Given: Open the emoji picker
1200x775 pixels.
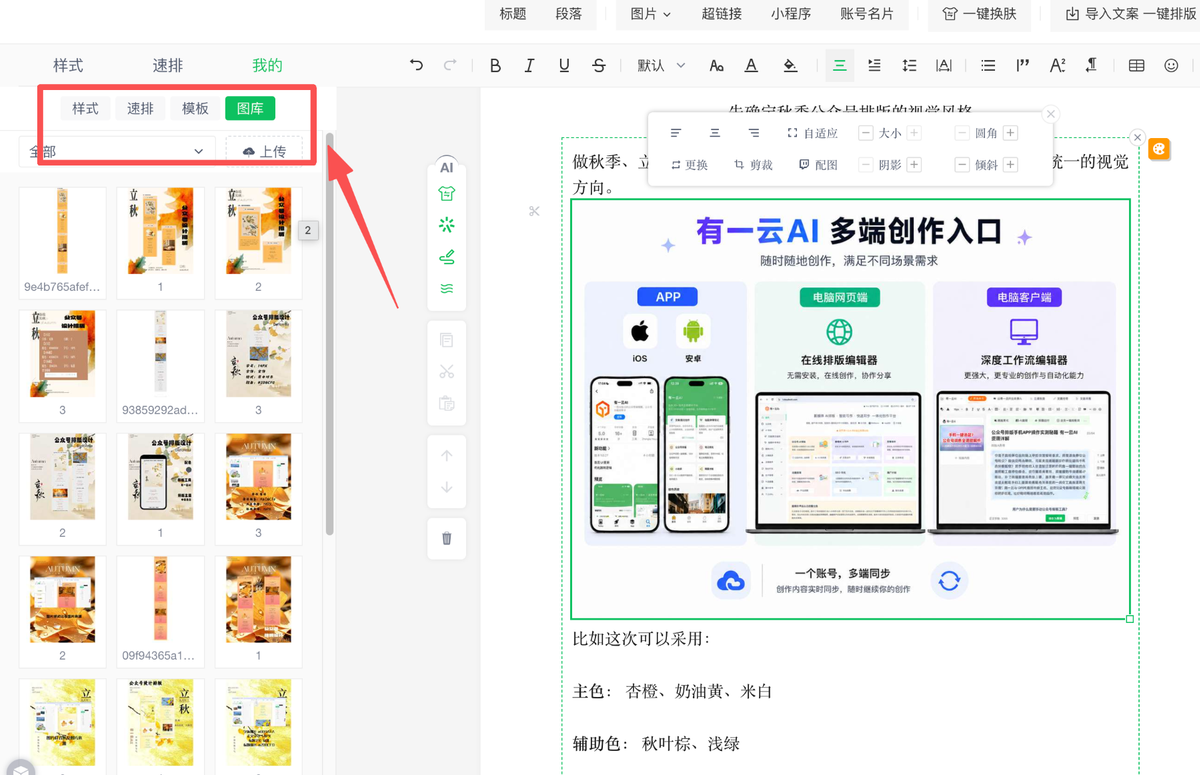Looking at the screenshot, I should [x=1171, y=66].
